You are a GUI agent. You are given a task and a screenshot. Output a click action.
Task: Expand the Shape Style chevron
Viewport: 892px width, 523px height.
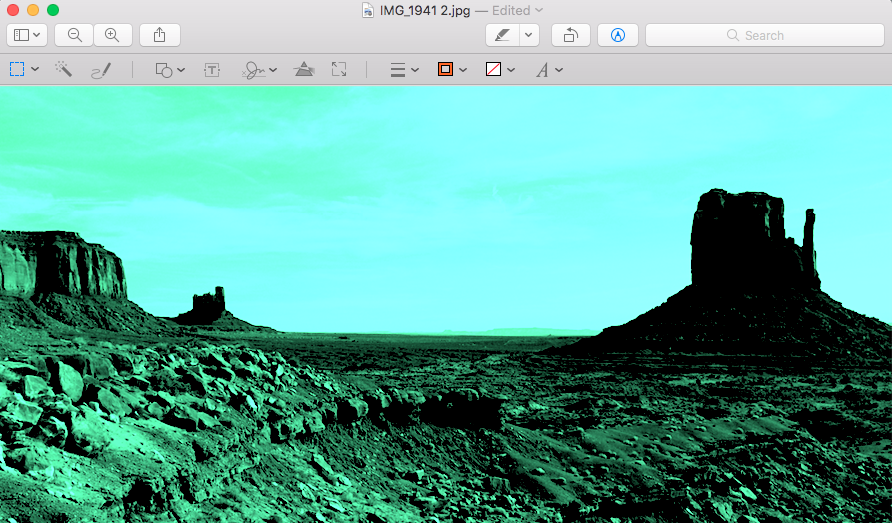[x=415, y=70]
